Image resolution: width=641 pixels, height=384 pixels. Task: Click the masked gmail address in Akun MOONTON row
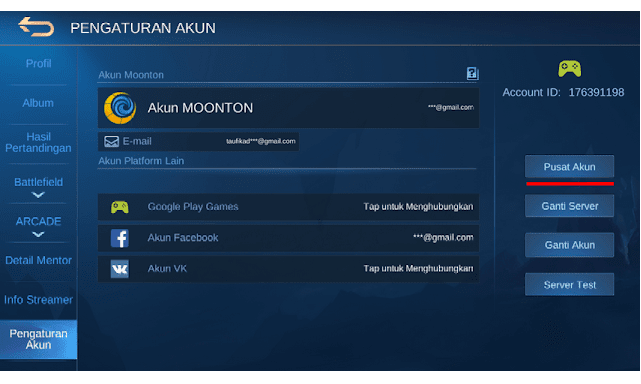(x=450, y=108)
